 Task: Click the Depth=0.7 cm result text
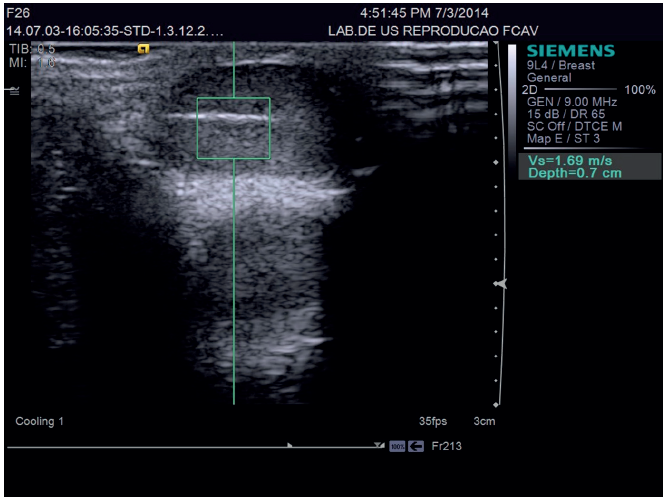click(574, 173)
